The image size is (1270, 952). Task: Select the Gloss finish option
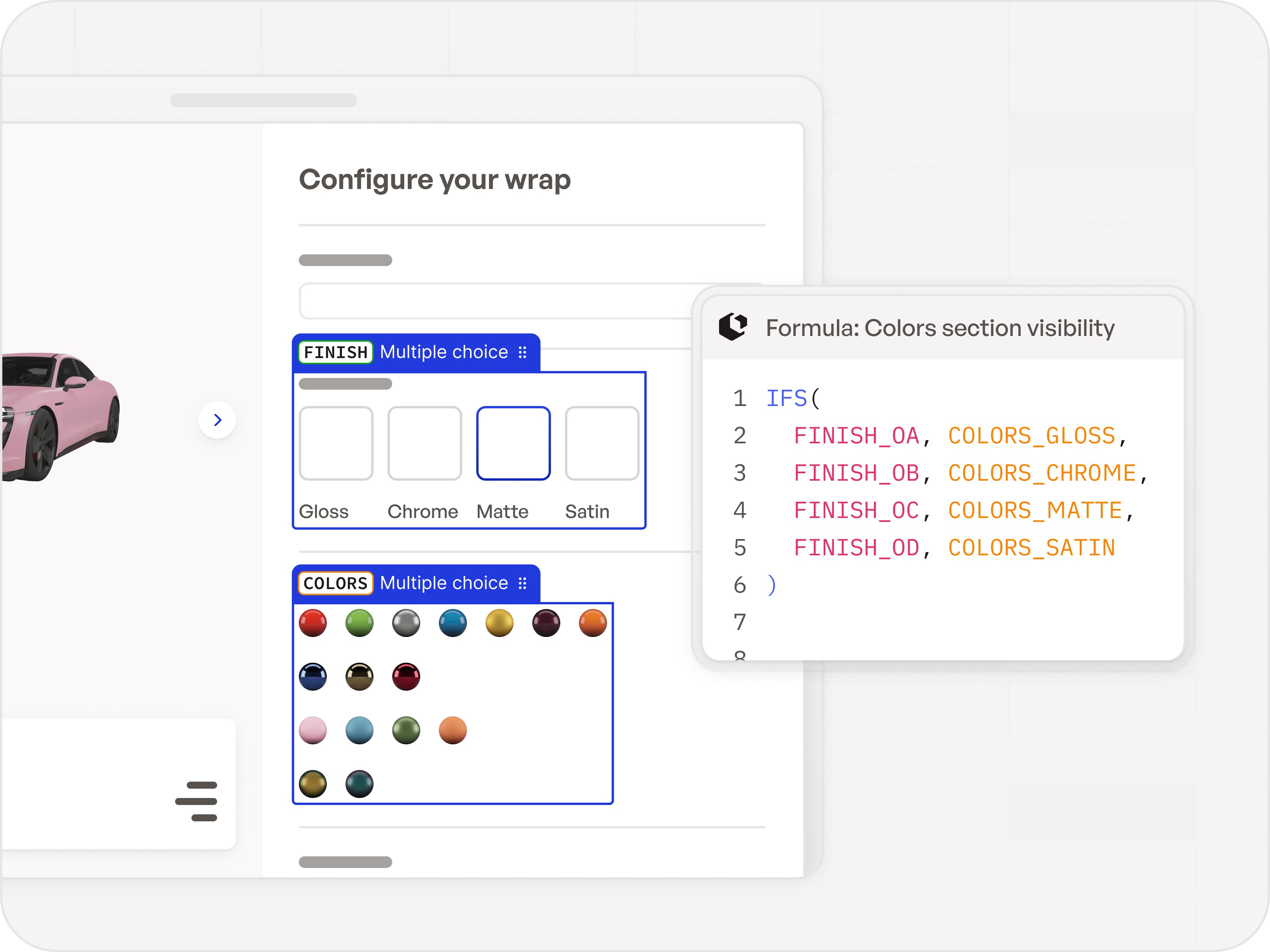pyautogui.click(x=336, y=443)
